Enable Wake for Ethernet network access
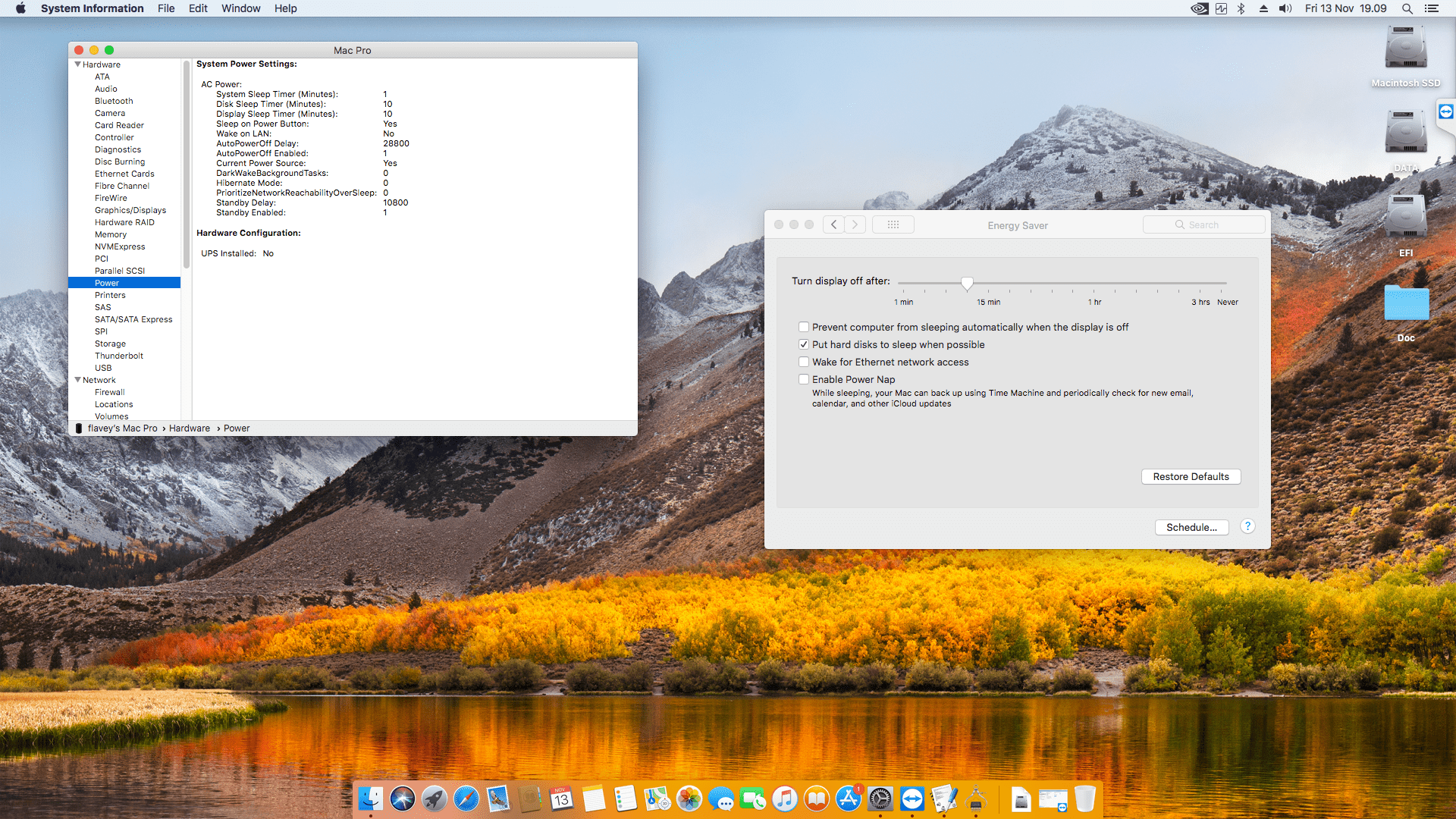The image size is (1456, 819). click(x=804, y=362)
